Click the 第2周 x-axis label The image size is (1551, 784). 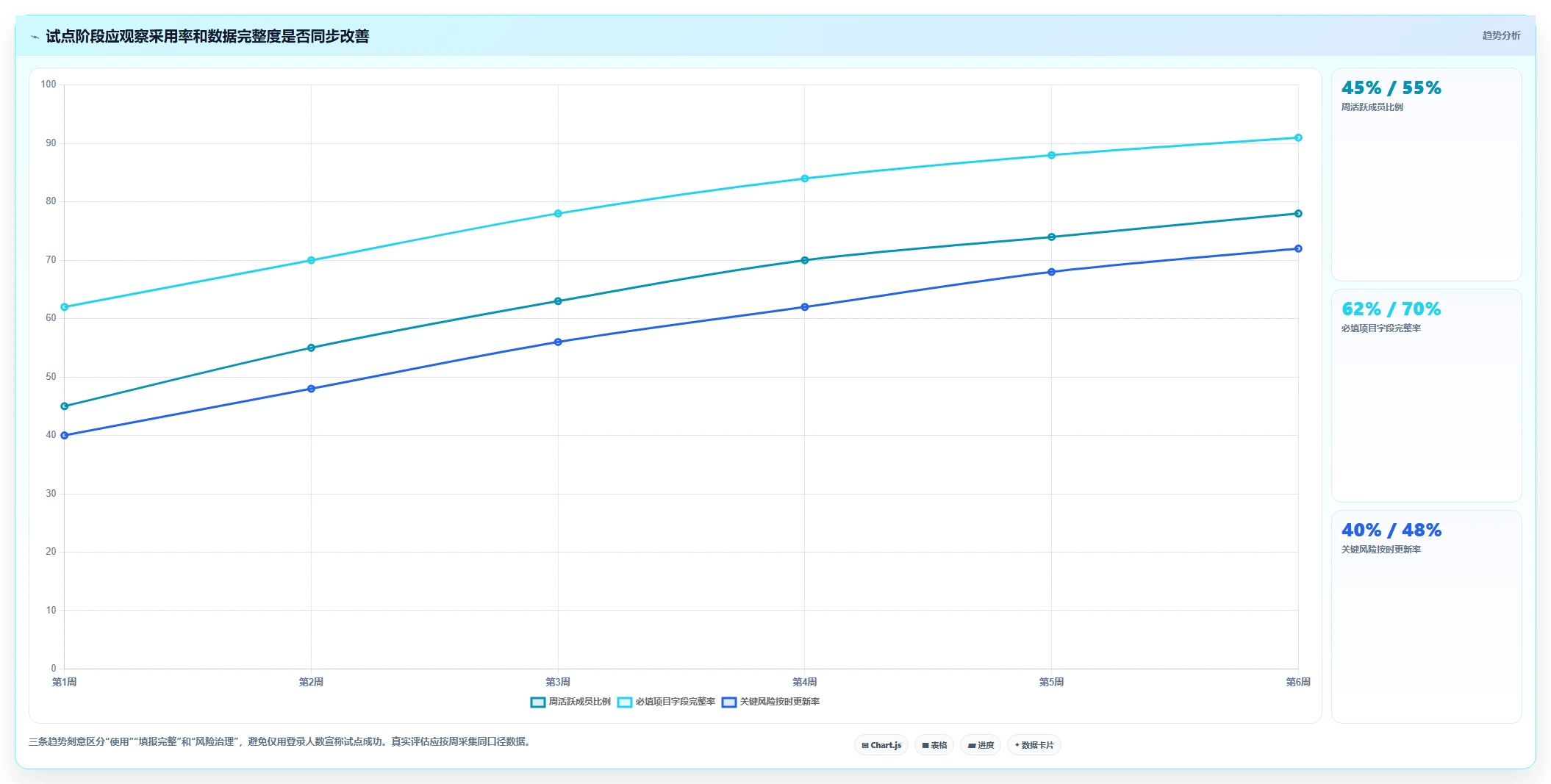311,682
